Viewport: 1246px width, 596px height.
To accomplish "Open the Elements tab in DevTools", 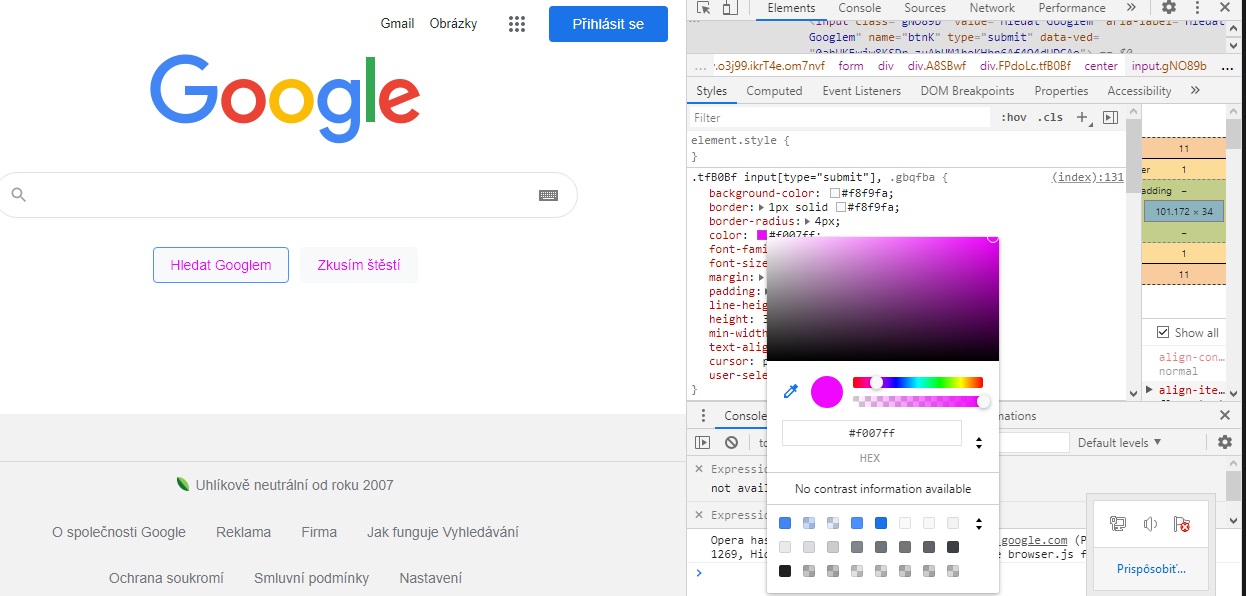I will click(x=791, y=8).
